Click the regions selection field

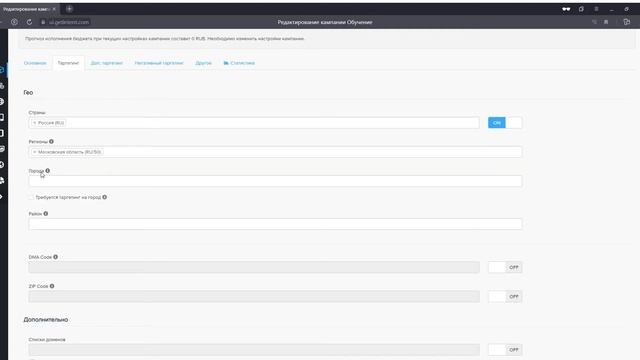(x=275, y=152)
